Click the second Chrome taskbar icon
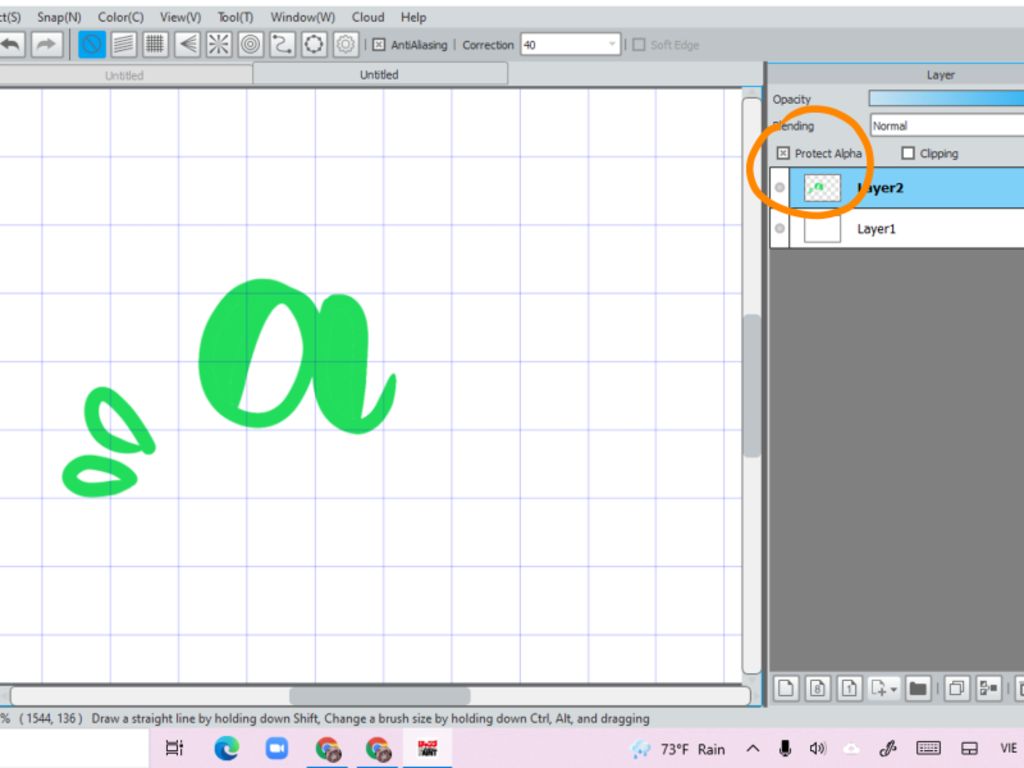This screenshot has width=1024, height=768. (x=377, y=748)
